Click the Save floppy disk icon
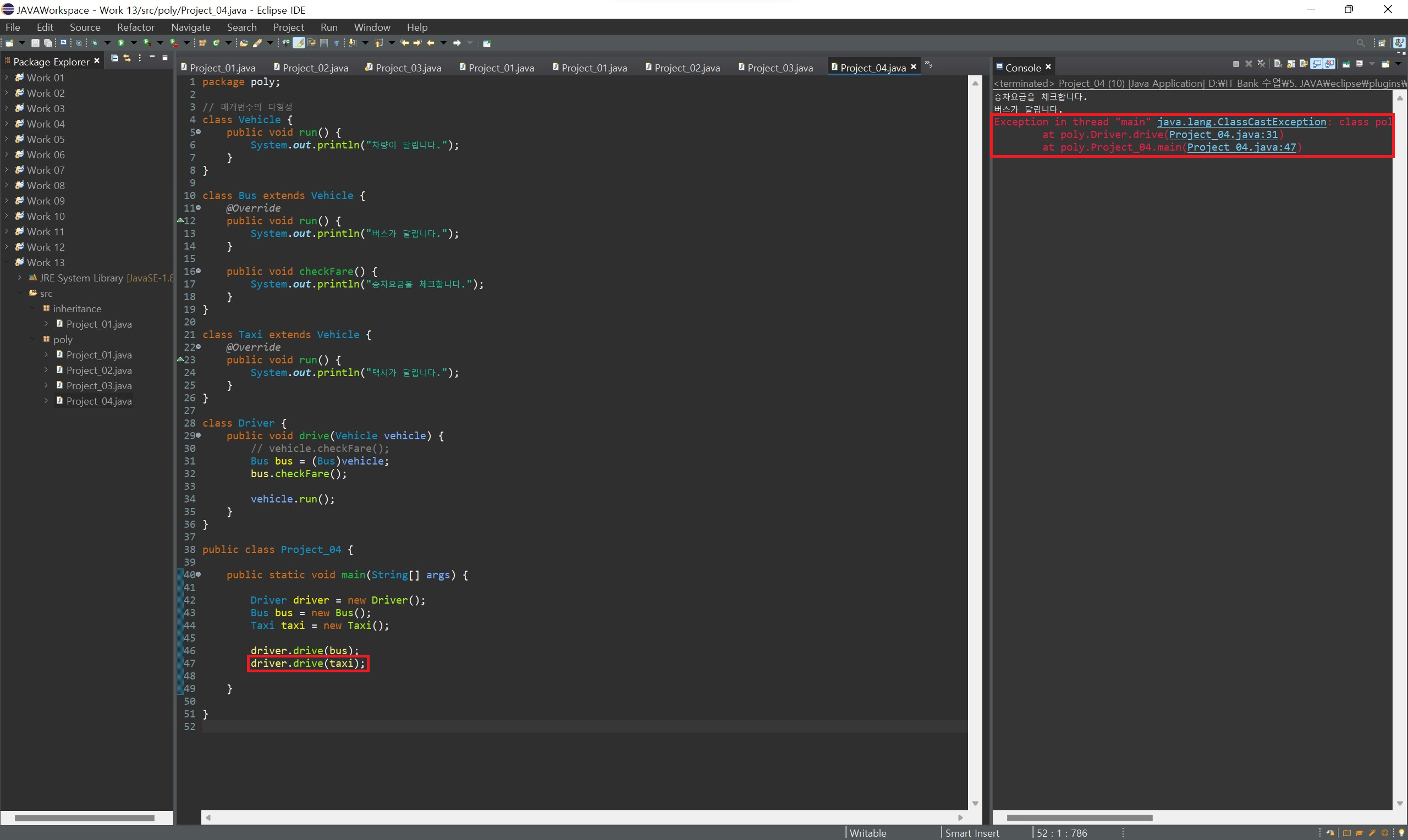 (35, 43)
